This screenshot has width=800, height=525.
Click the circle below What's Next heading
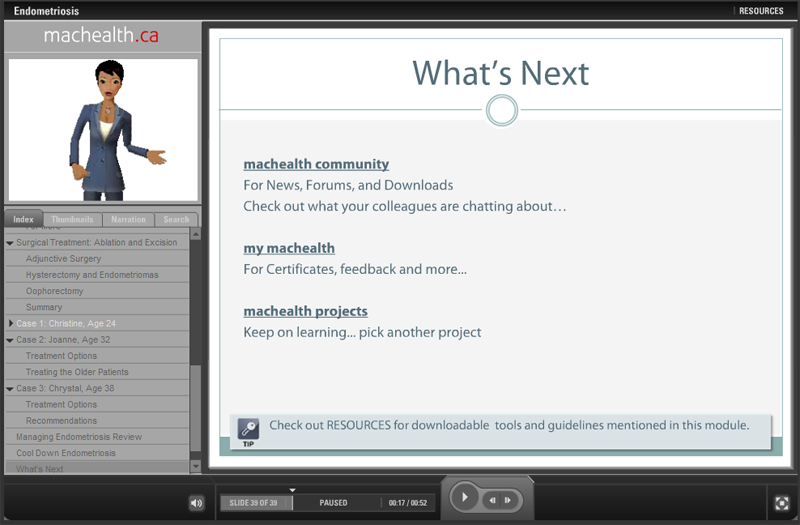pyautogui.click(x=502, y=110)
